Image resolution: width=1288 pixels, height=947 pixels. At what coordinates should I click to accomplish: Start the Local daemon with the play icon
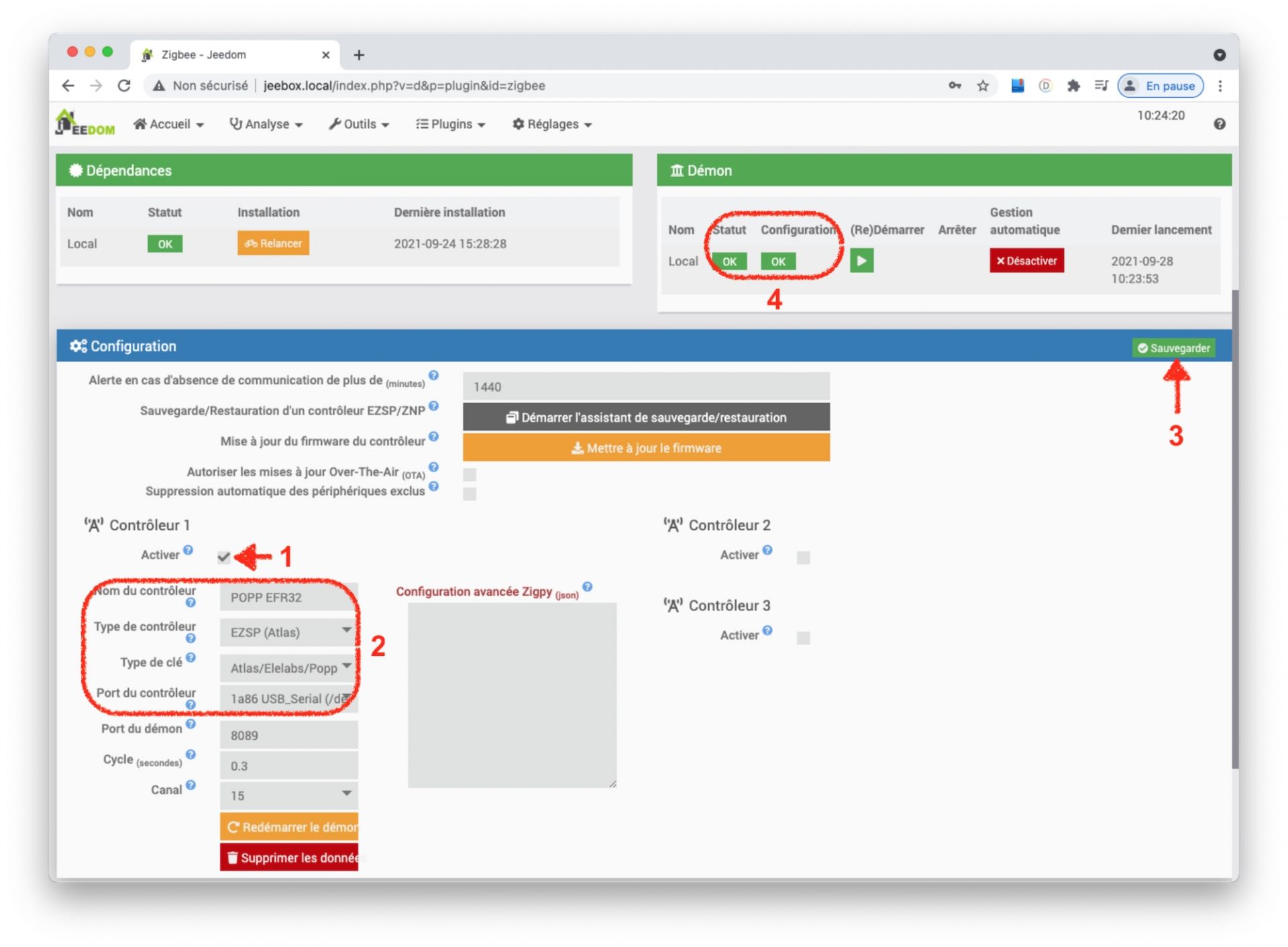[862, 261]
